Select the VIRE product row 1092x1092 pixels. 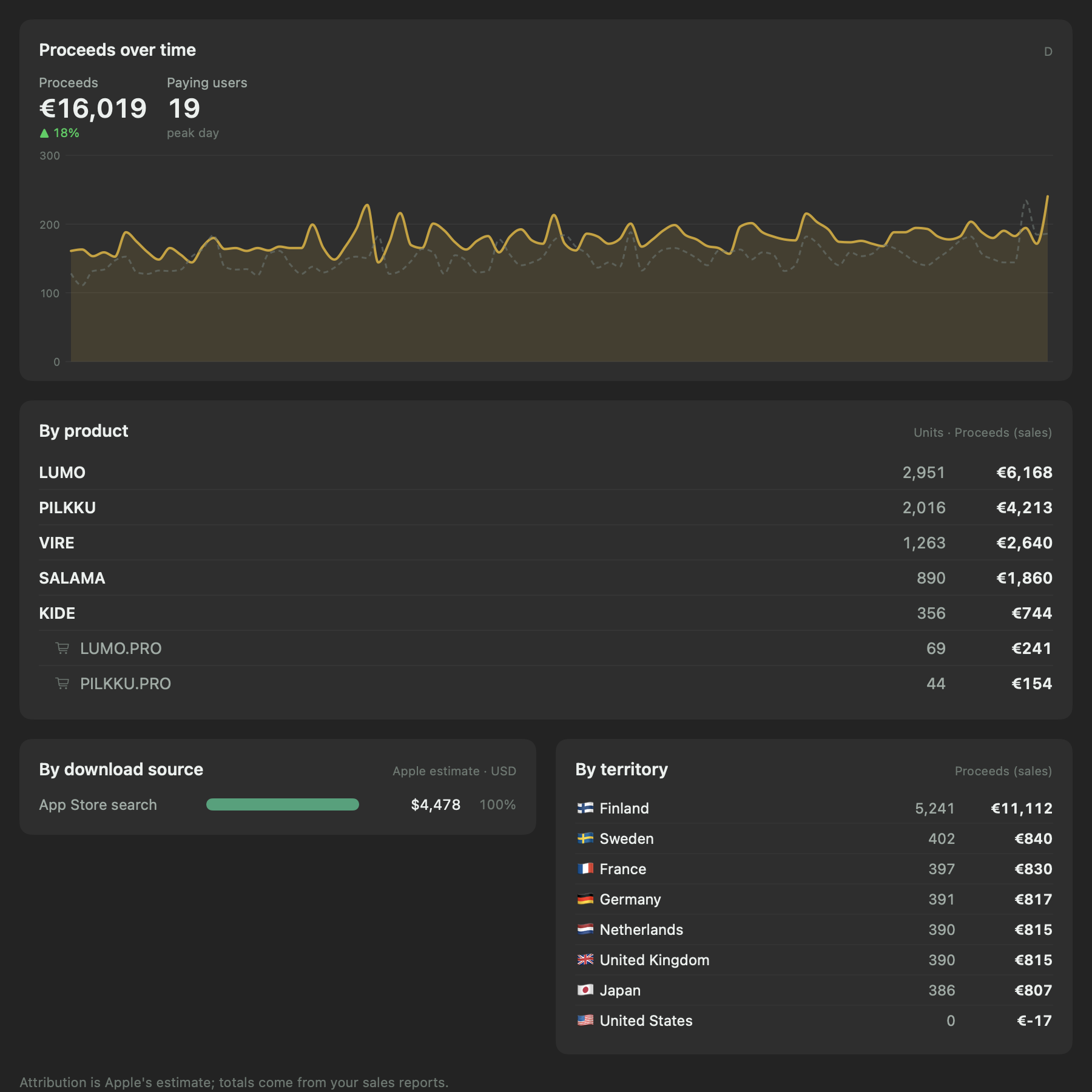(x=546, y=543)
